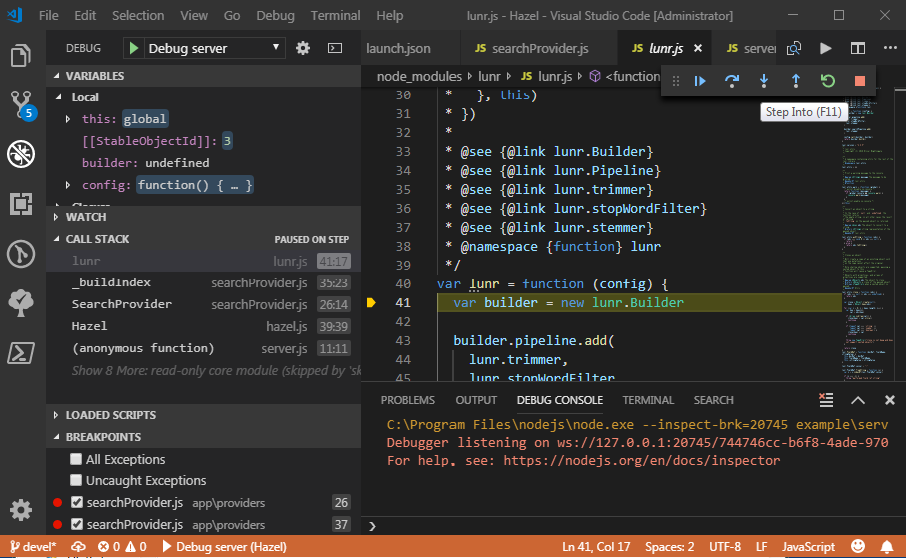Disable the searchProvider.js line 26 breakpoint
Screen dimensions: 906x558
76,503
